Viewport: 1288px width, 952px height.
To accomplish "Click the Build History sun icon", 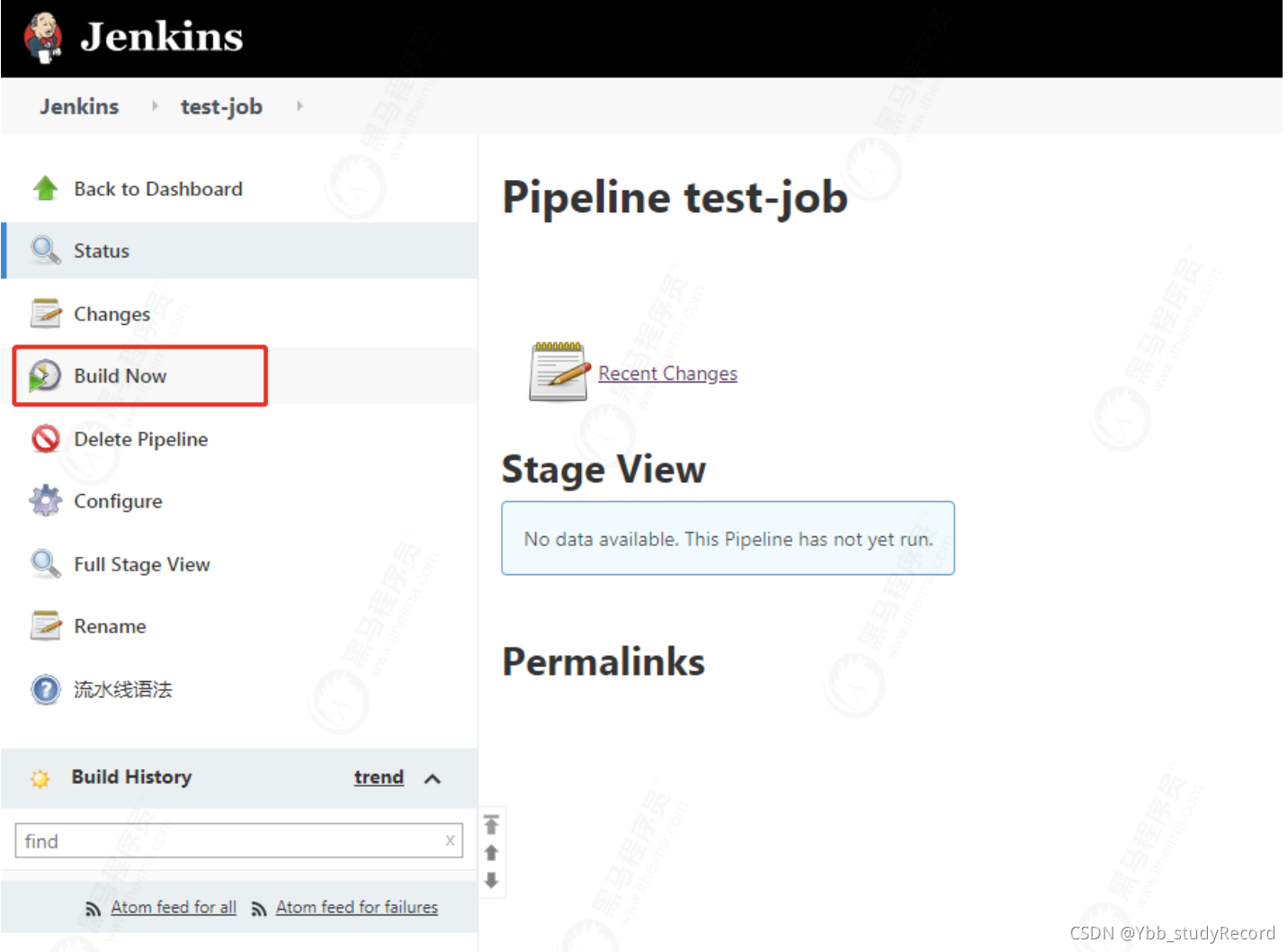I will (x=40, y=778).
